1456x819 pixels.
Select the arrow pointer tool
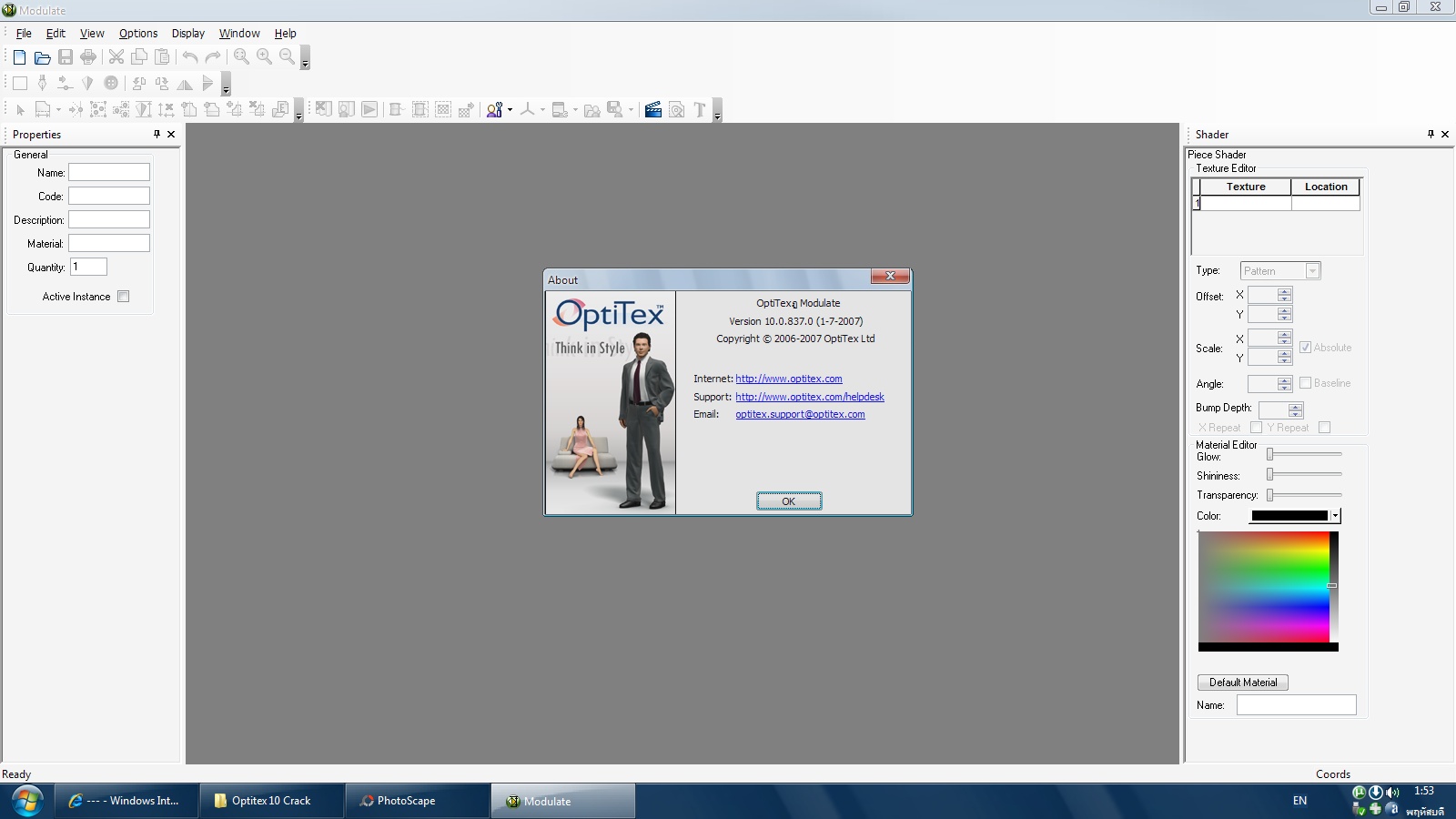pyautogui.click(x=20, y=110)
